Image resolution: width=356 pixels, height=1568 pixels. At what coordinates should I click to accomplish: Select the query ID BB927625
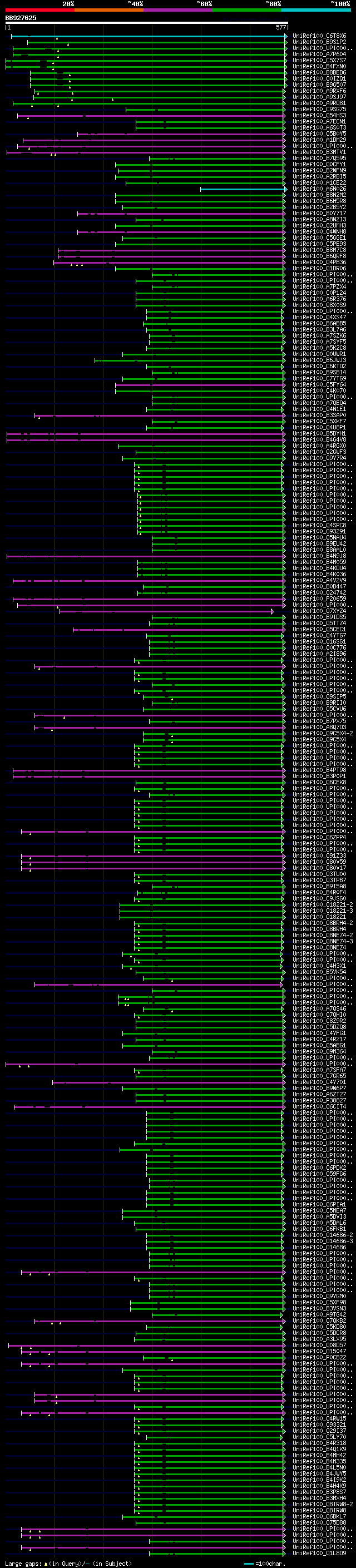pyautogui.click(x=21, y=18)
